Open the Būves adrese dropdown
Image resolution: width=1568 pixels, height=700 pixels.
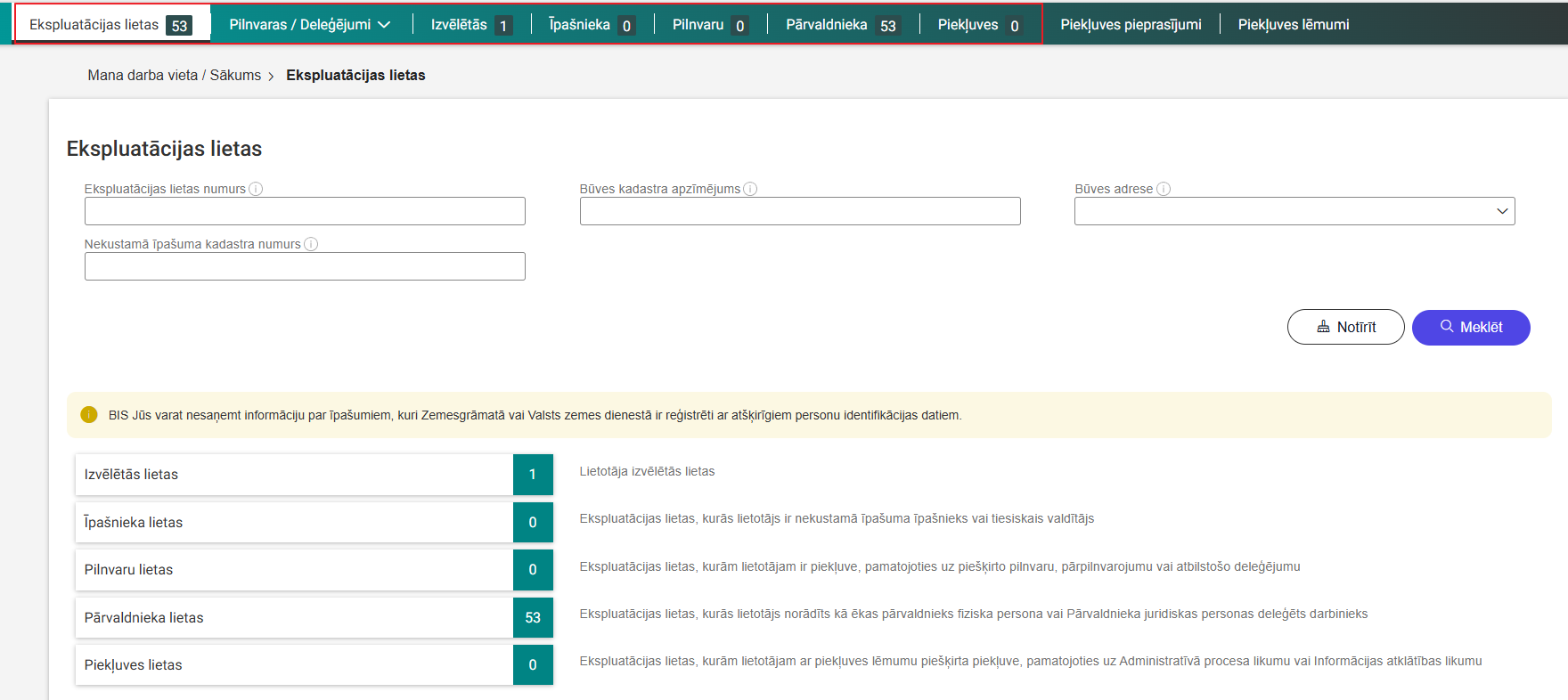(1294, 211)
